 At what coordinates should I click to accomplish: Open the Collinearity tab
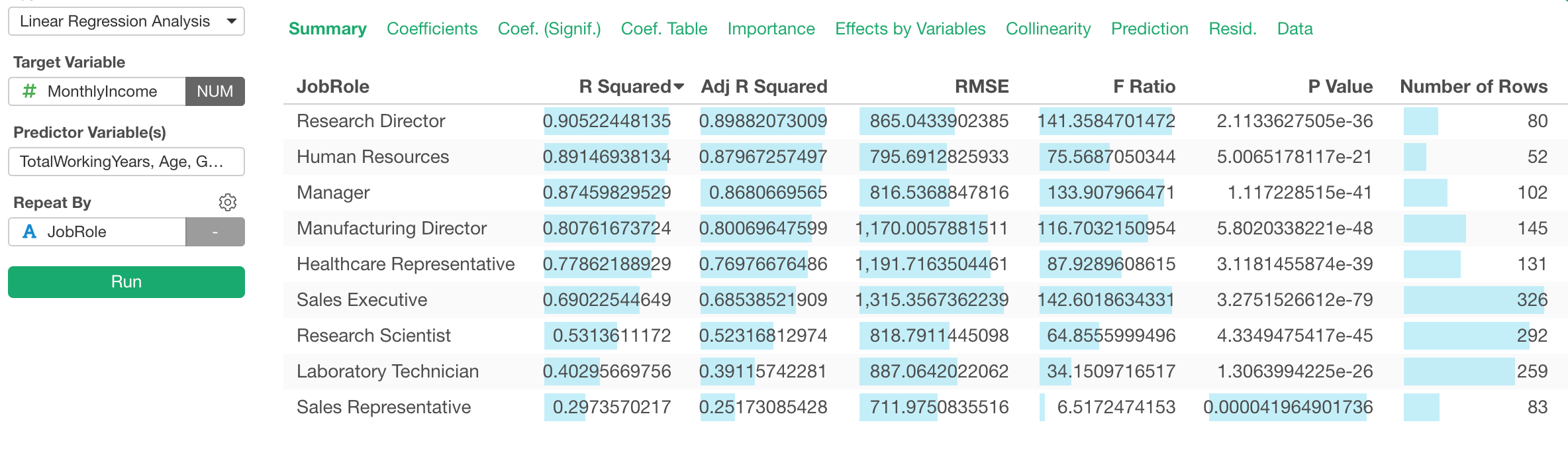coord(1048,28)
